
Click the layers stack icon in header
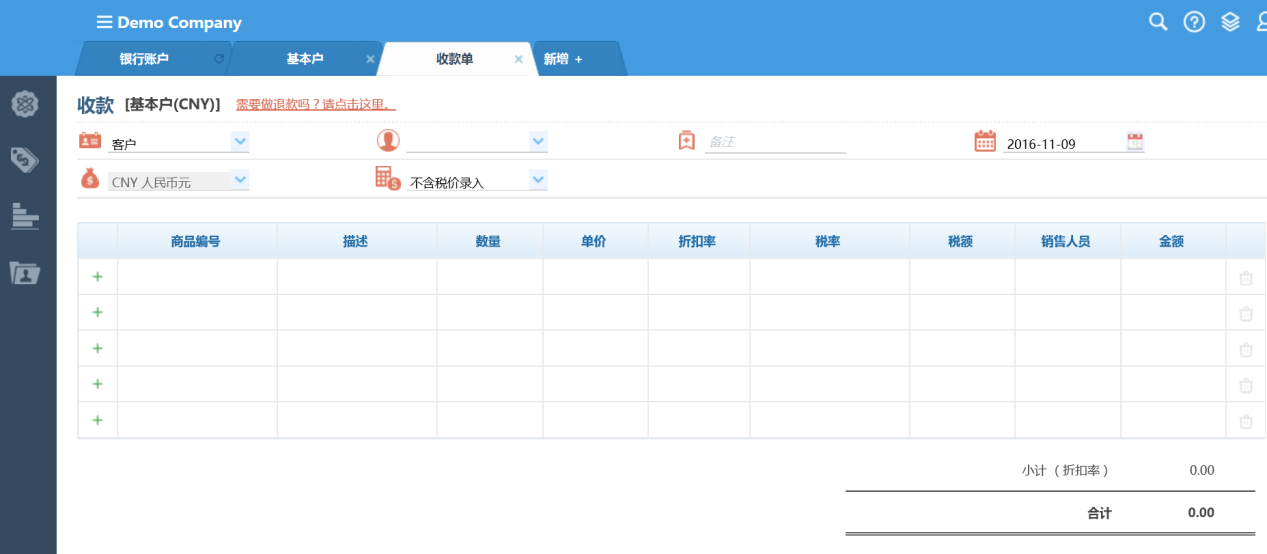(1230, 22)
